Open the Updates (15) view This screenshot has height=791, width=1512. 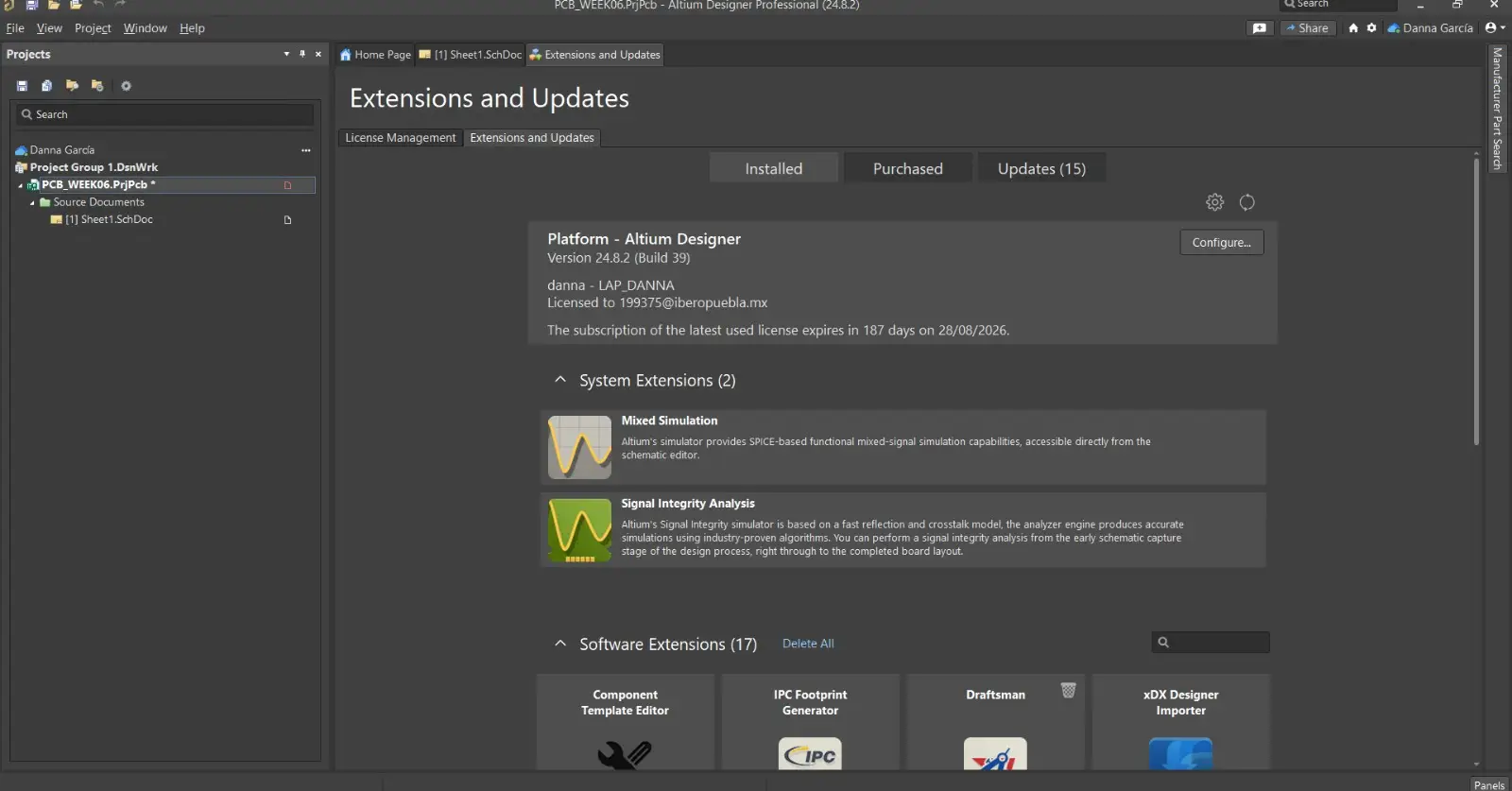[x=1042, y=168]
